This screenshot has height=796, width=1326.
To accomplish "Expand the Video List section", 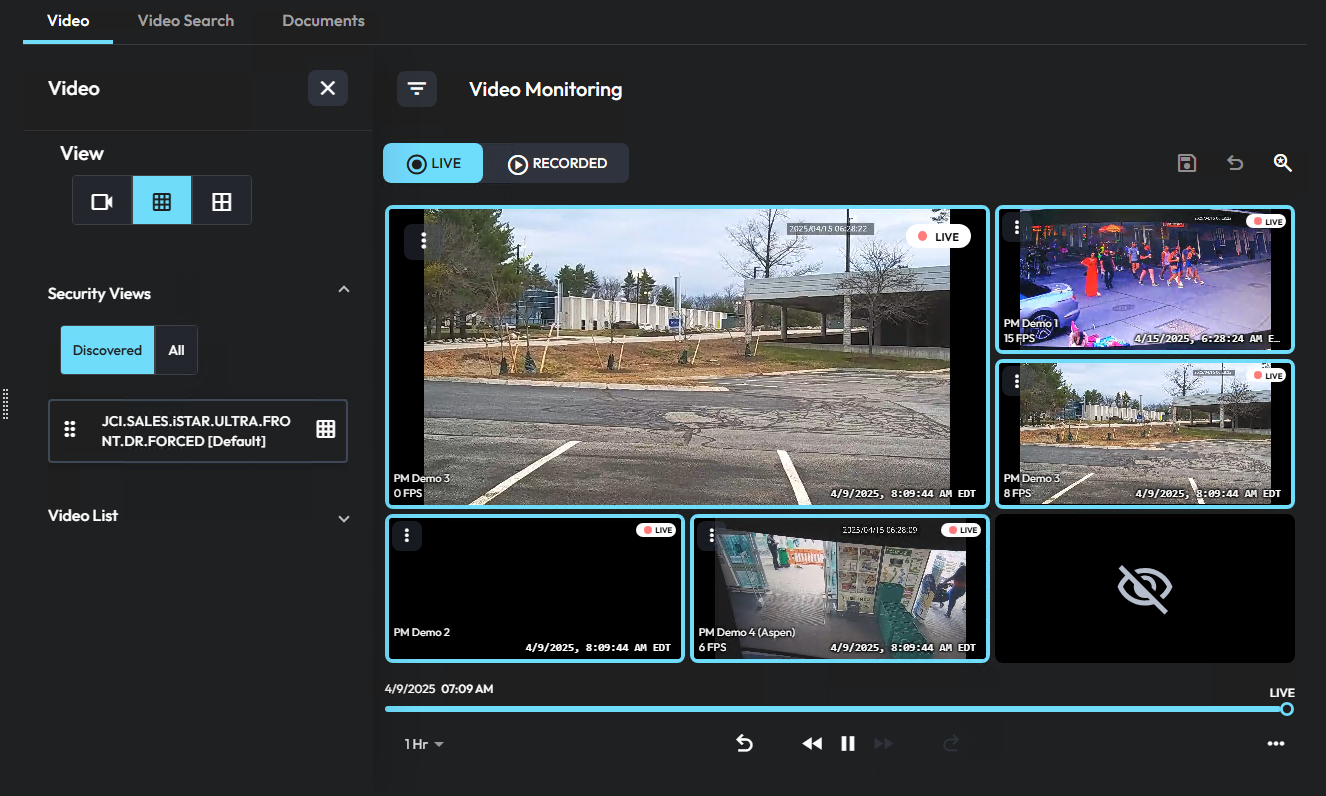I will 343,518.
